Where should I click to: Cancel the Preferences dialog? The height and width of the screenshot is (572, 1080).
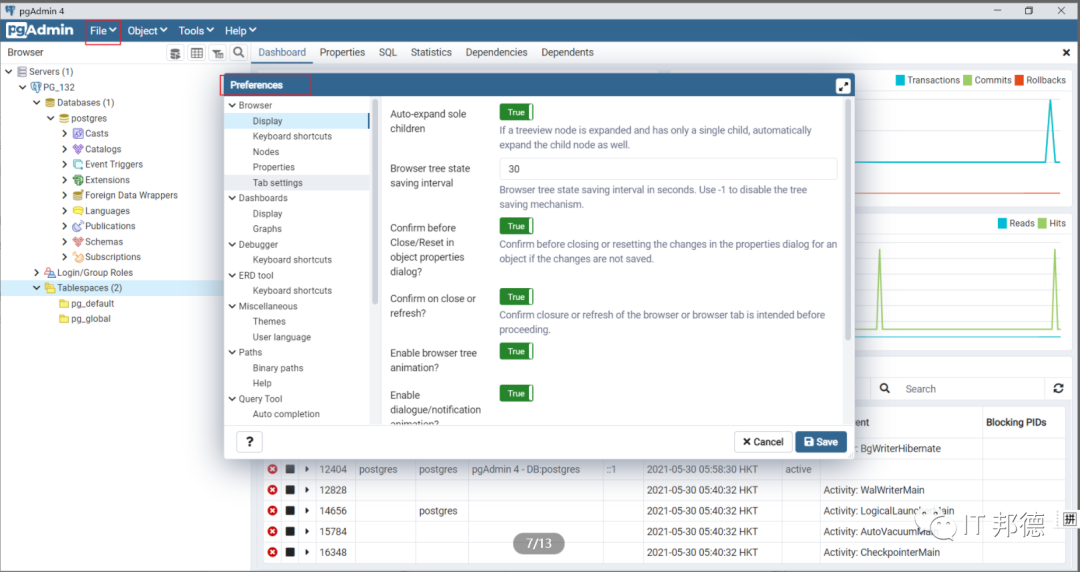pyautogui.click(x=763, y=442)
